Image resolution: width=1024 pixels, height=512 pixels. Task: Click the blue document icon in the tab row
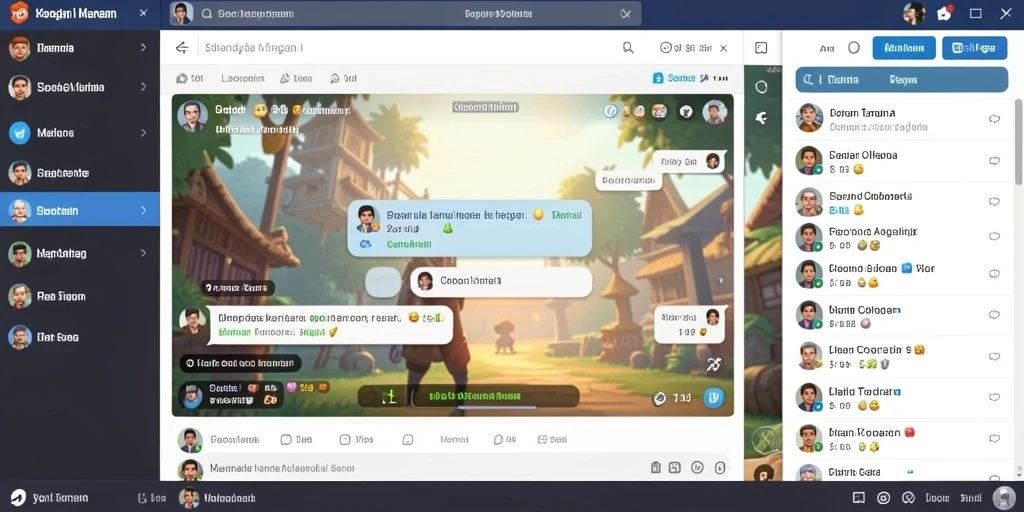[x=658, y=78]
